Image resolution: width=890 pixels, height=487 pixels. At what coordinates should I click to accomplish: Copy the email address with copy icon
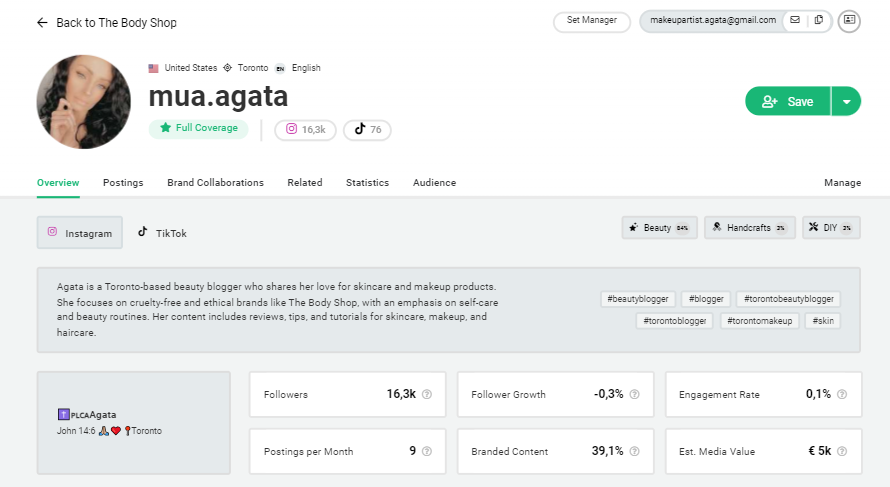(819, 20)
